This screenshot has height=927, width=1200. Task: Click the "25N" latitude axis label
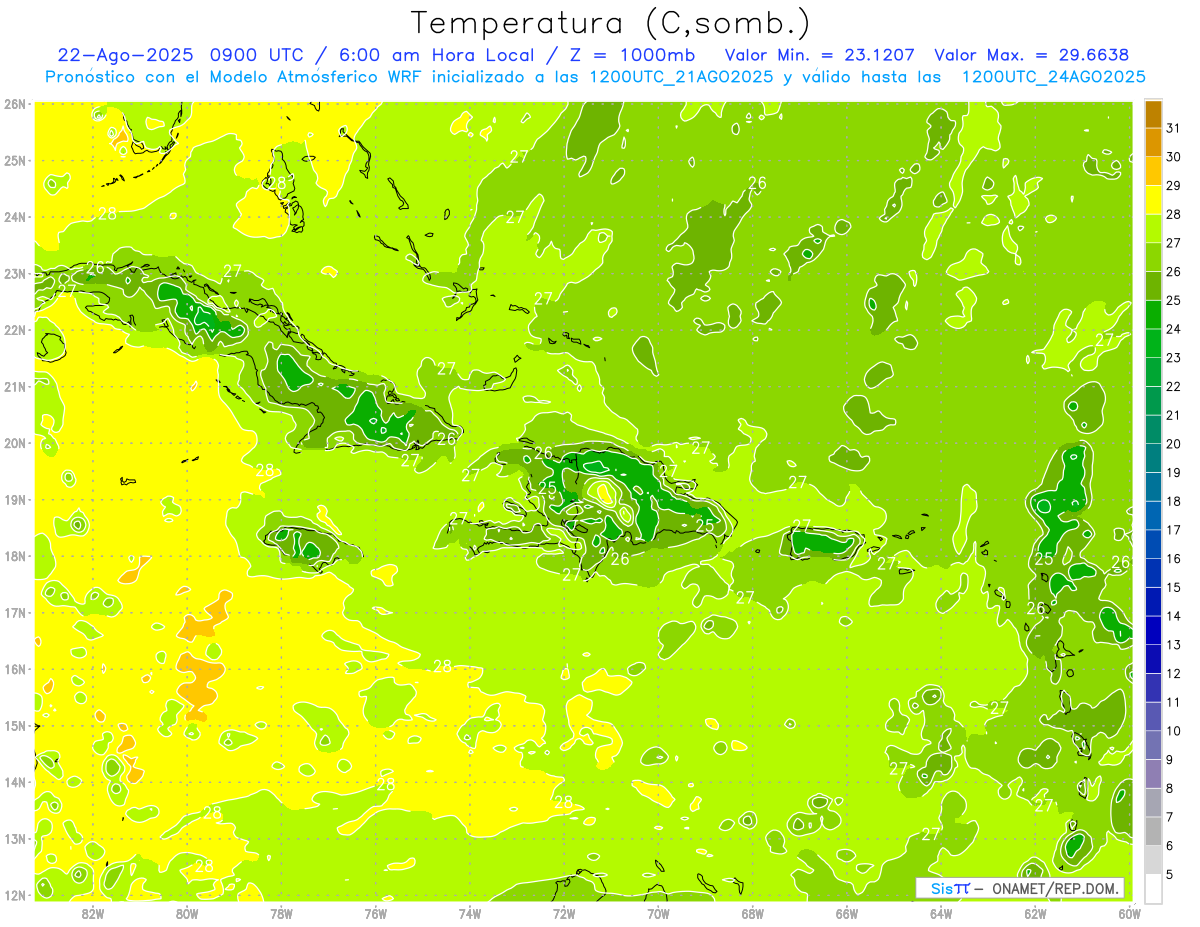(x=14, y=160)
